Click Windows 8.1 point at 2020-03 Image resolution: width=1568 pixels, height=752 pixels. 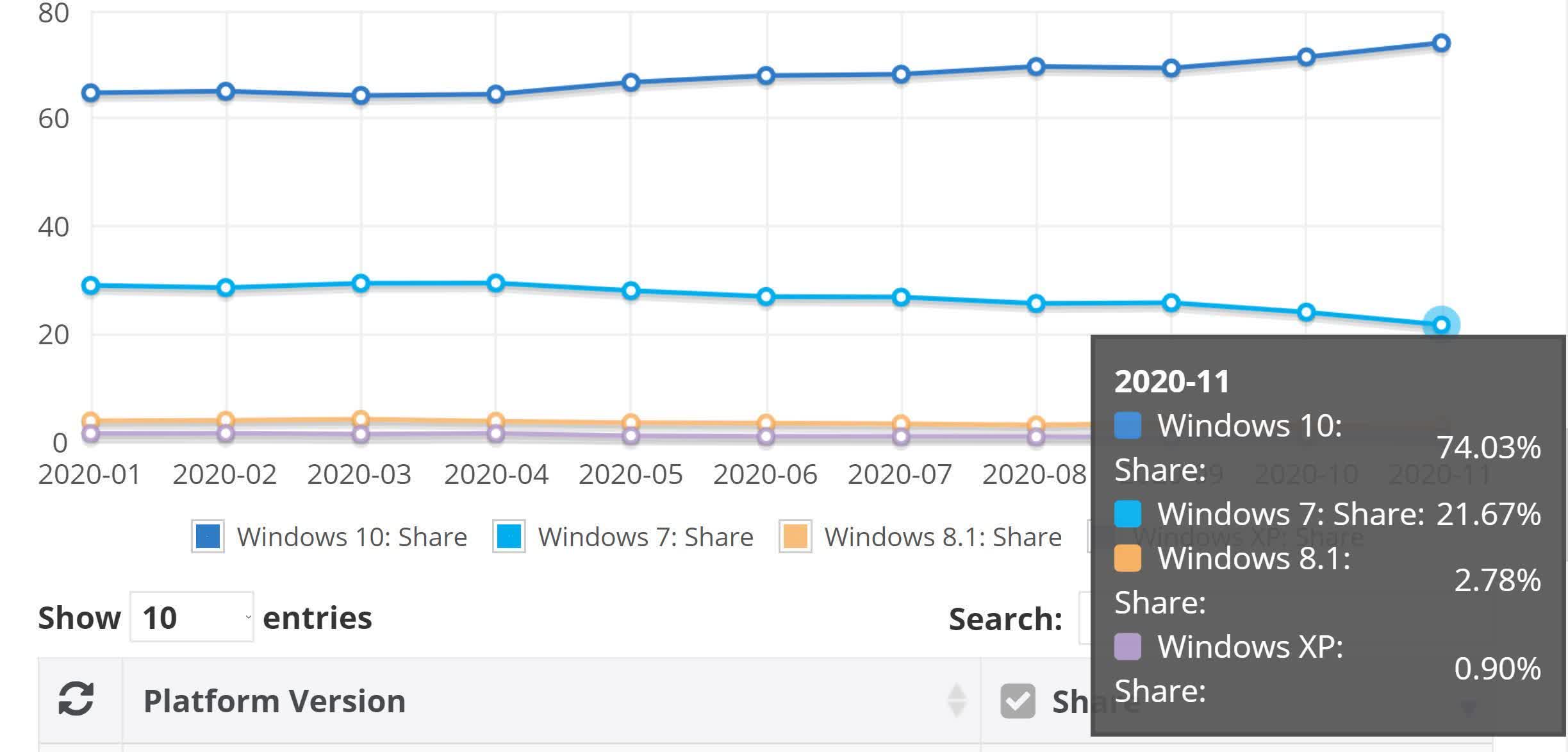pos(361,419)
